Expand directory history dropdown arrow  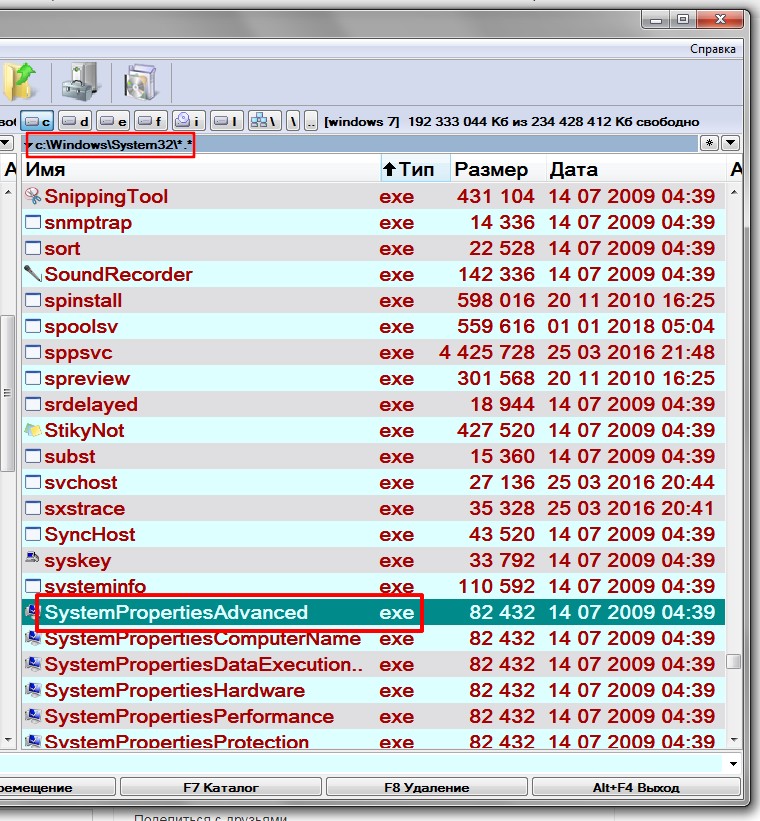pos(730,144)
